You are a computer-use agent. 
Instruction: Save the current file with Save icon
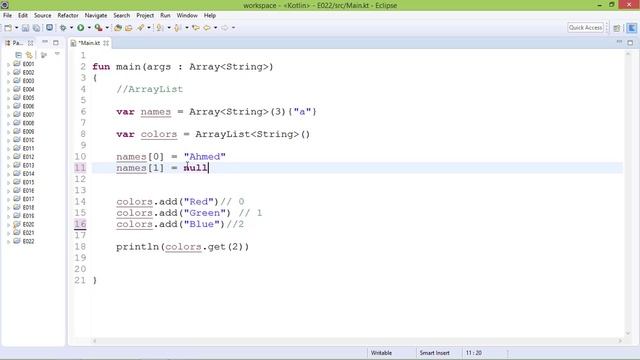25,28
